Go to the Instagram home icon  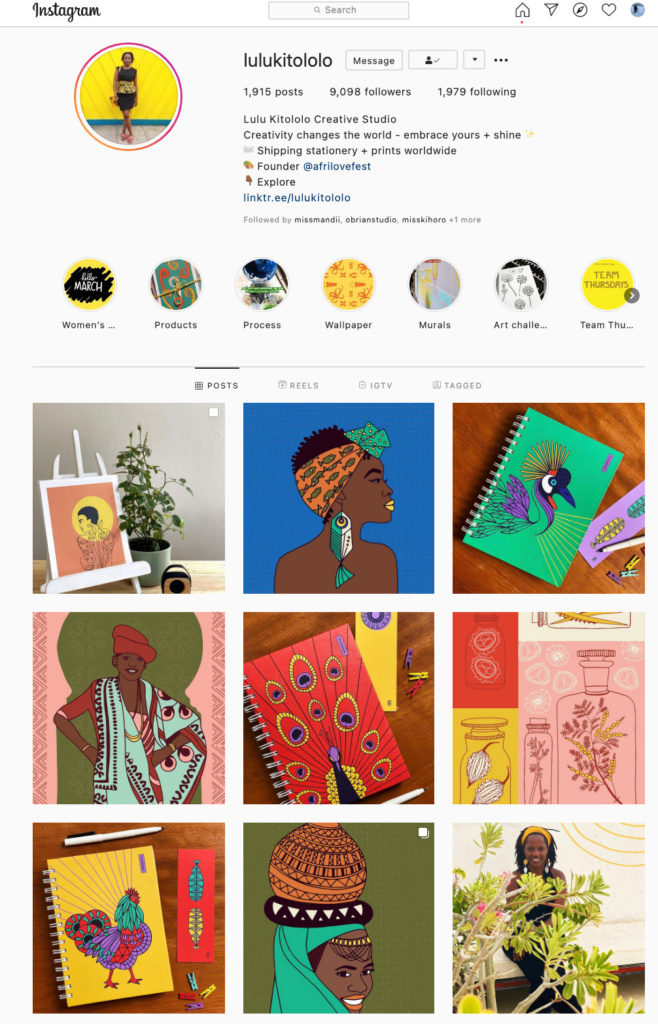pos(522,10)
